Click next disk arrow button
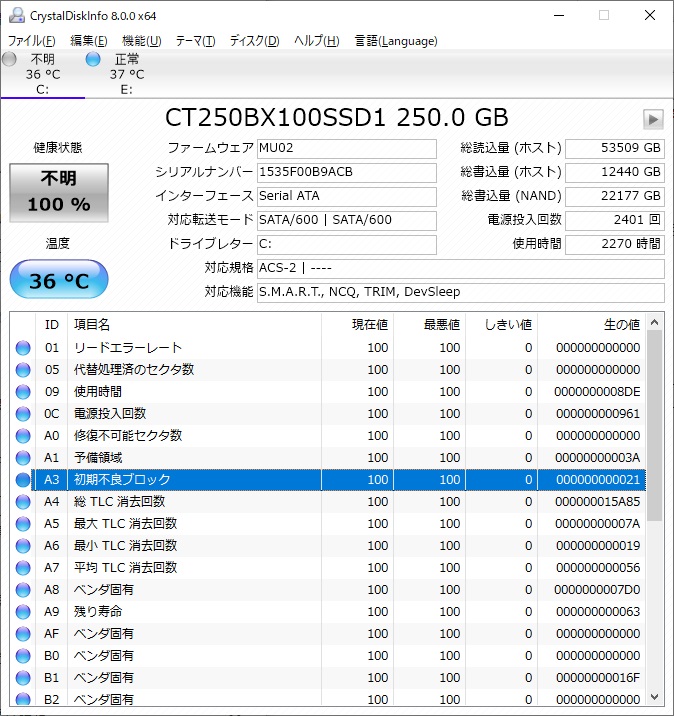This screenshot has width=674, height=716. pos(653,120)
